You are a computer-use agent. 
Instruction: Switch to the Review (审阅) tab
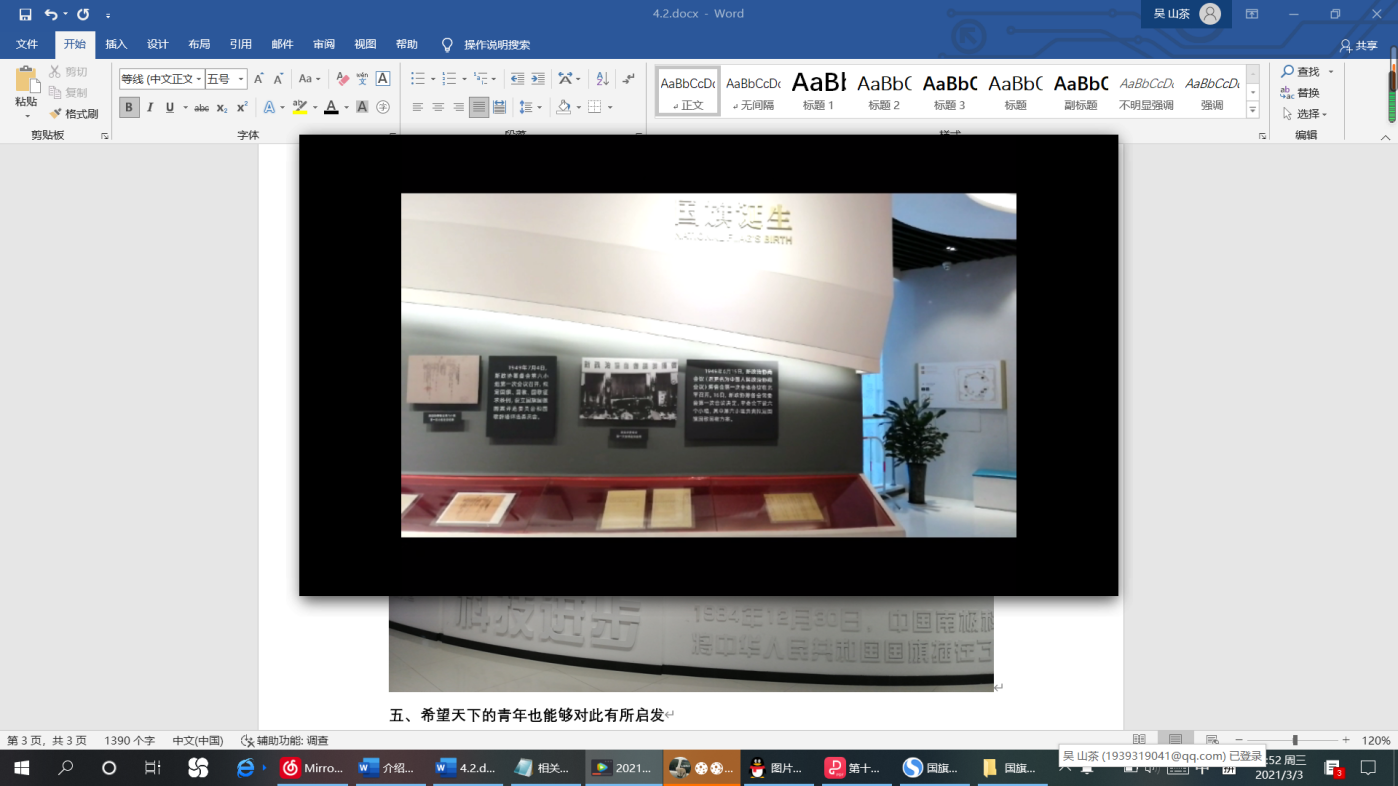click(x=324, y=45)
